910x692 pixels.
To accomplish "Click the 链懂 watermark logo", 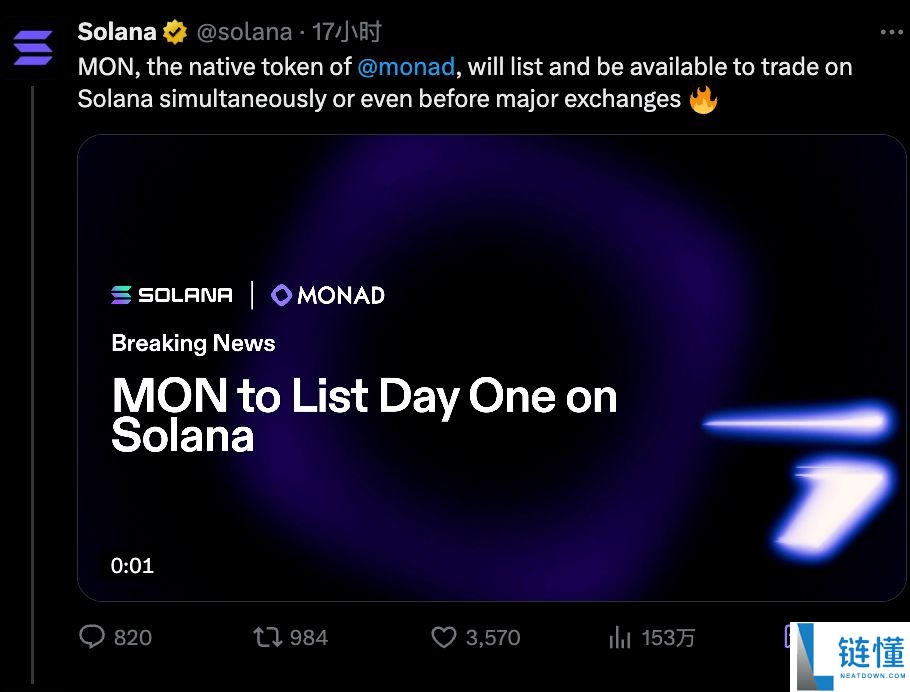I will pos(850,657).
